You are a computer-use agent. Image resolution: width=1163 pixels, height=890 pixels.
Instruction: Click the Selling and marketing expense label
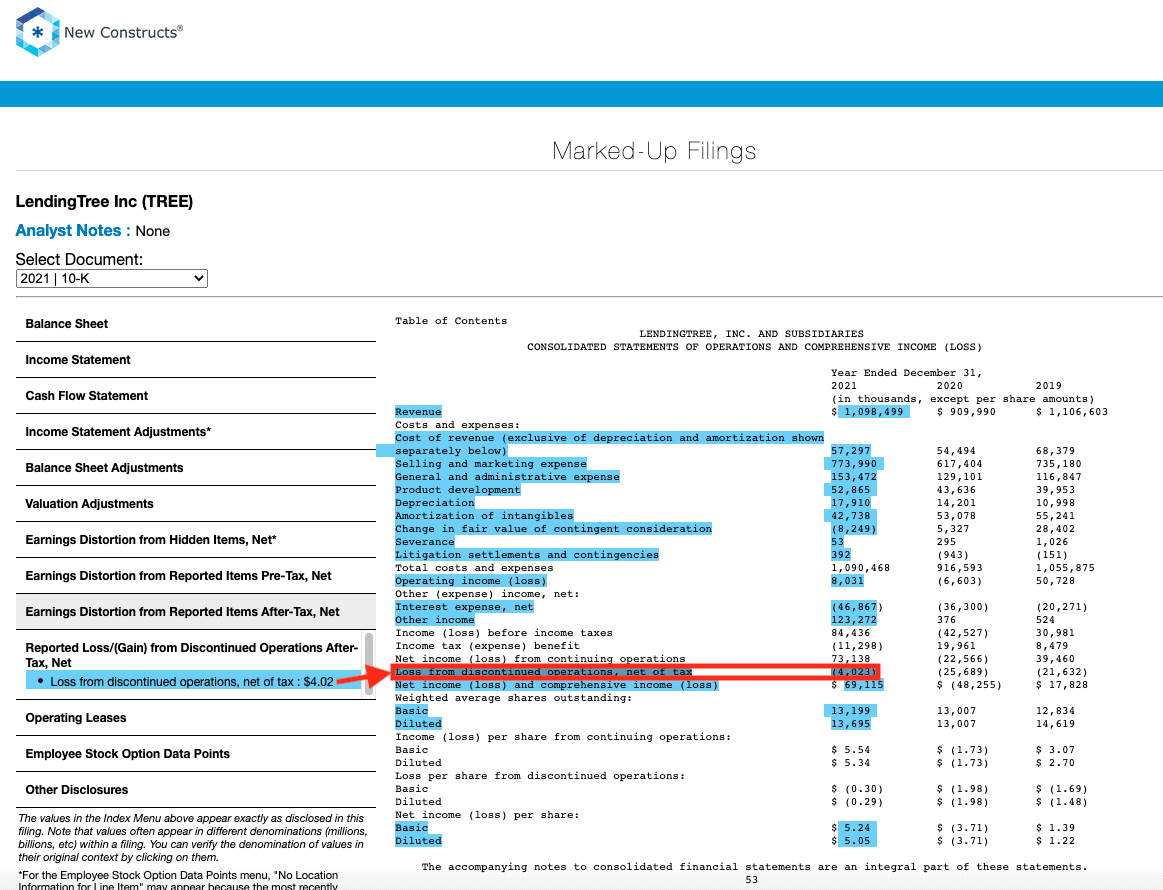point(491,464)
